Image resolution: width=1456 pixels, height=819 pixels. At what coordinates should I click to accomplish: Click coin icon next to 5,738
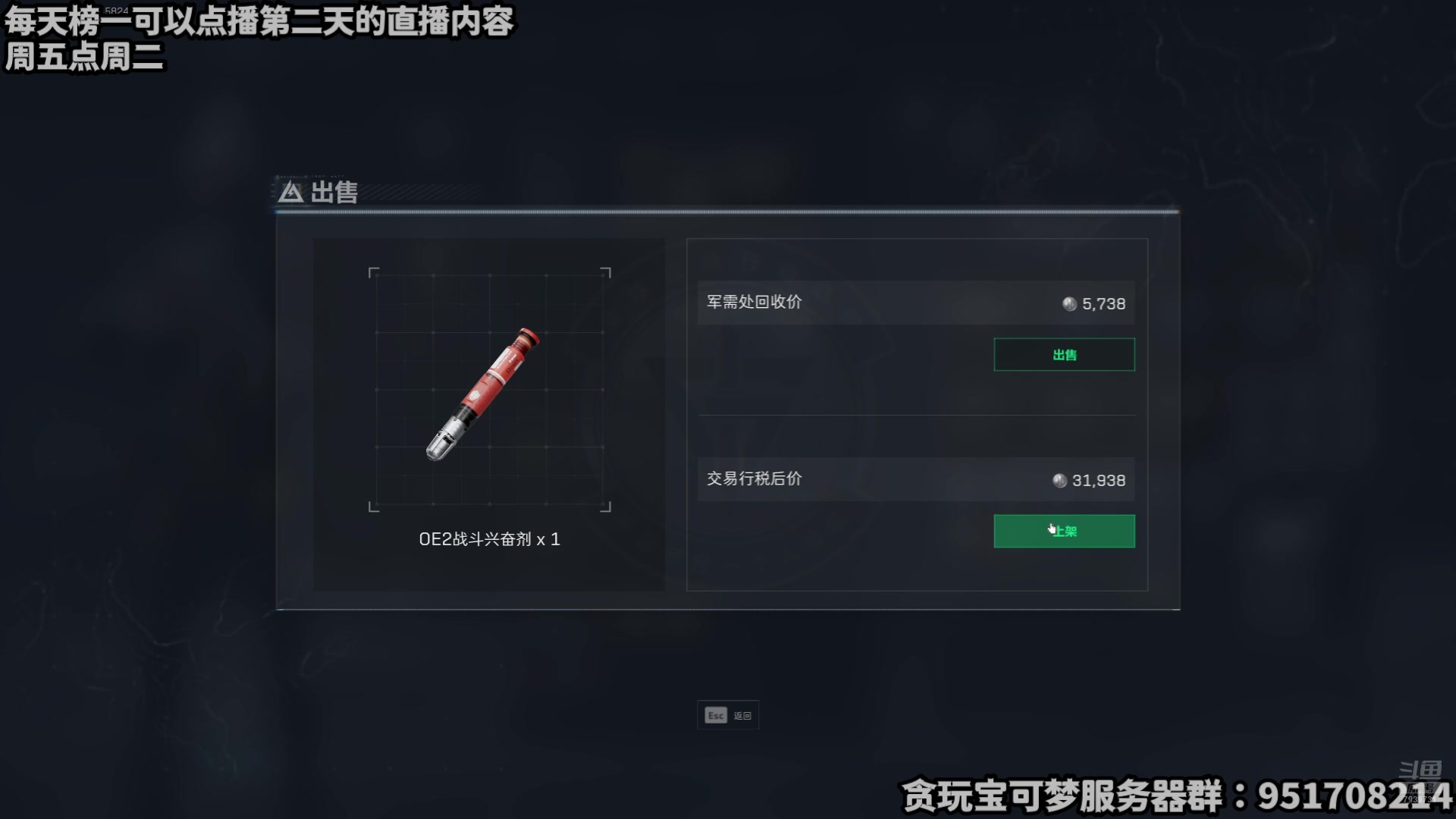click(1069, 304)
